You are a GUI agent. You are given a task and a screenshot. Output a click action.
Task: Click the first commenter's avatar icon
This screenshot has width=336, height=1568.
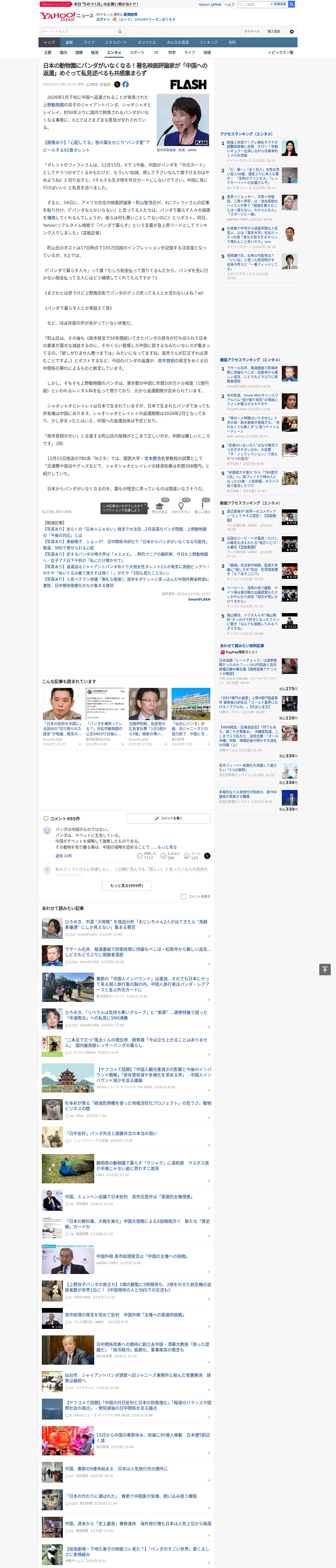47,831
